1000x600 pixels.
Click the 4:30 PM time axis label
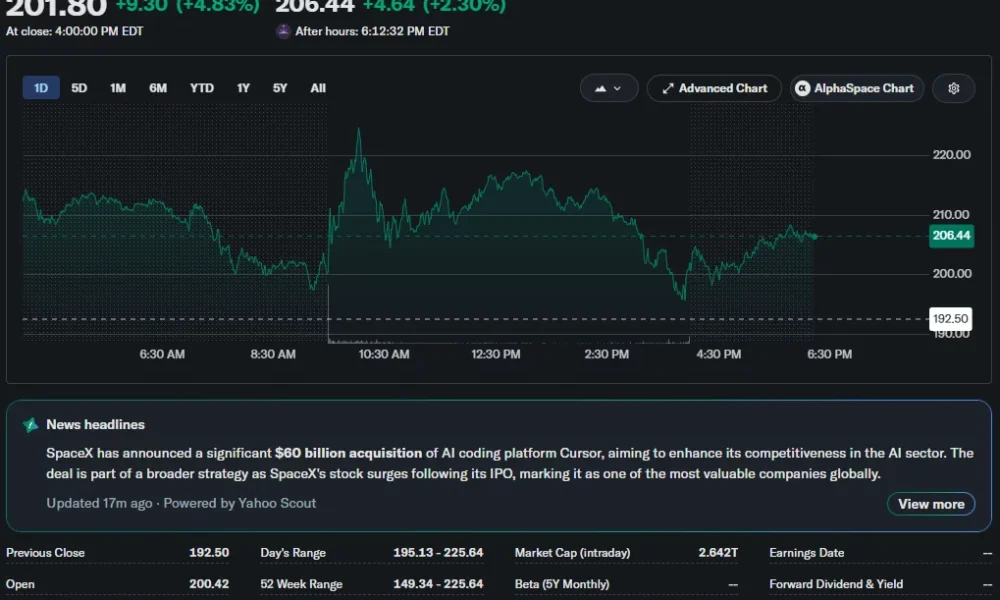tap(719, 354)
